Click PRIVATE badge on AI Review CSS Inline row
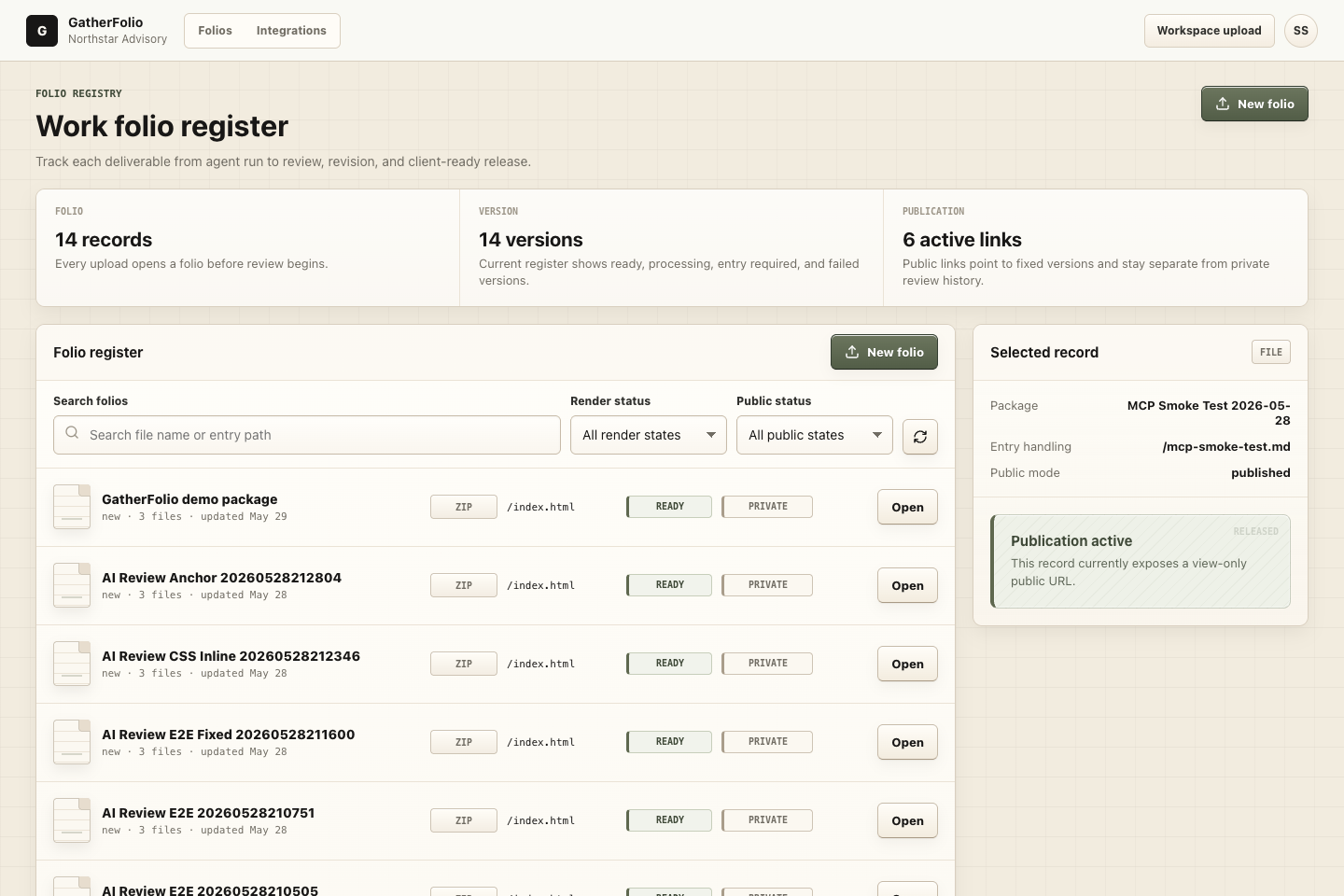 (767, 664)
